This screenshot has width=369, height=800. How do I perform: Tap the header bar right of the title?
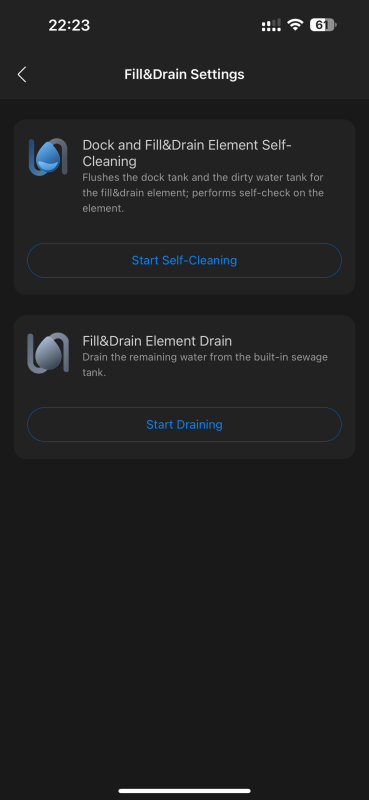(306, 74)
